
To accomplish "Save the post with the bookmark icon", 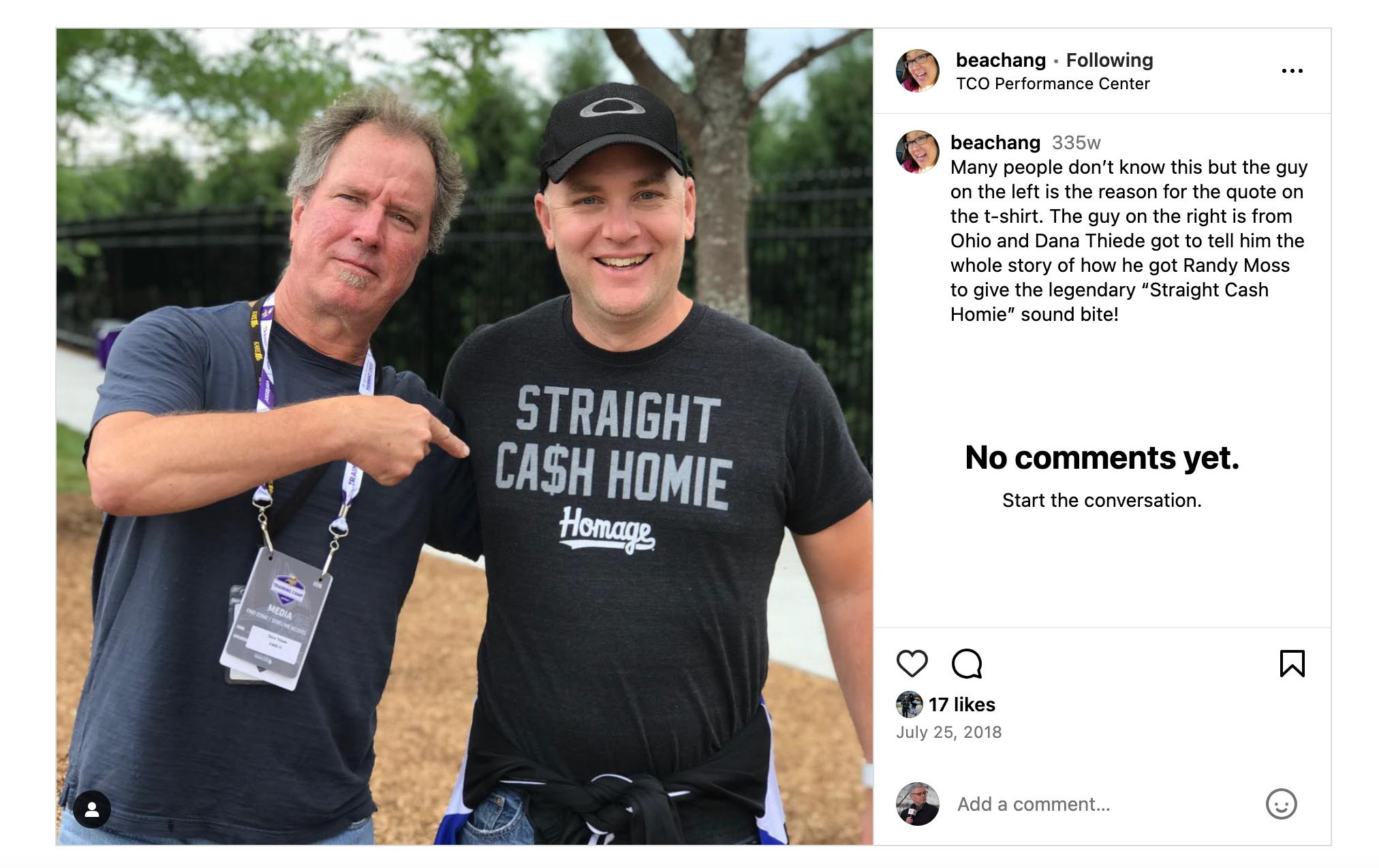I will coord(1294,664).
